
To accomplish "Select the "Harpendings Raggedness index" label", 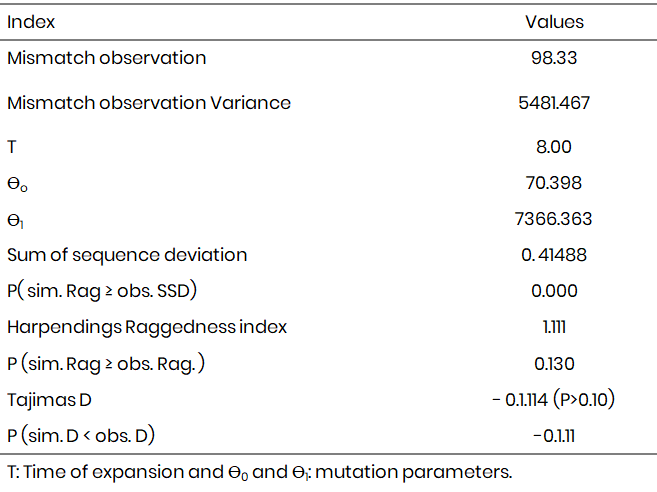I will pos(147,327).
